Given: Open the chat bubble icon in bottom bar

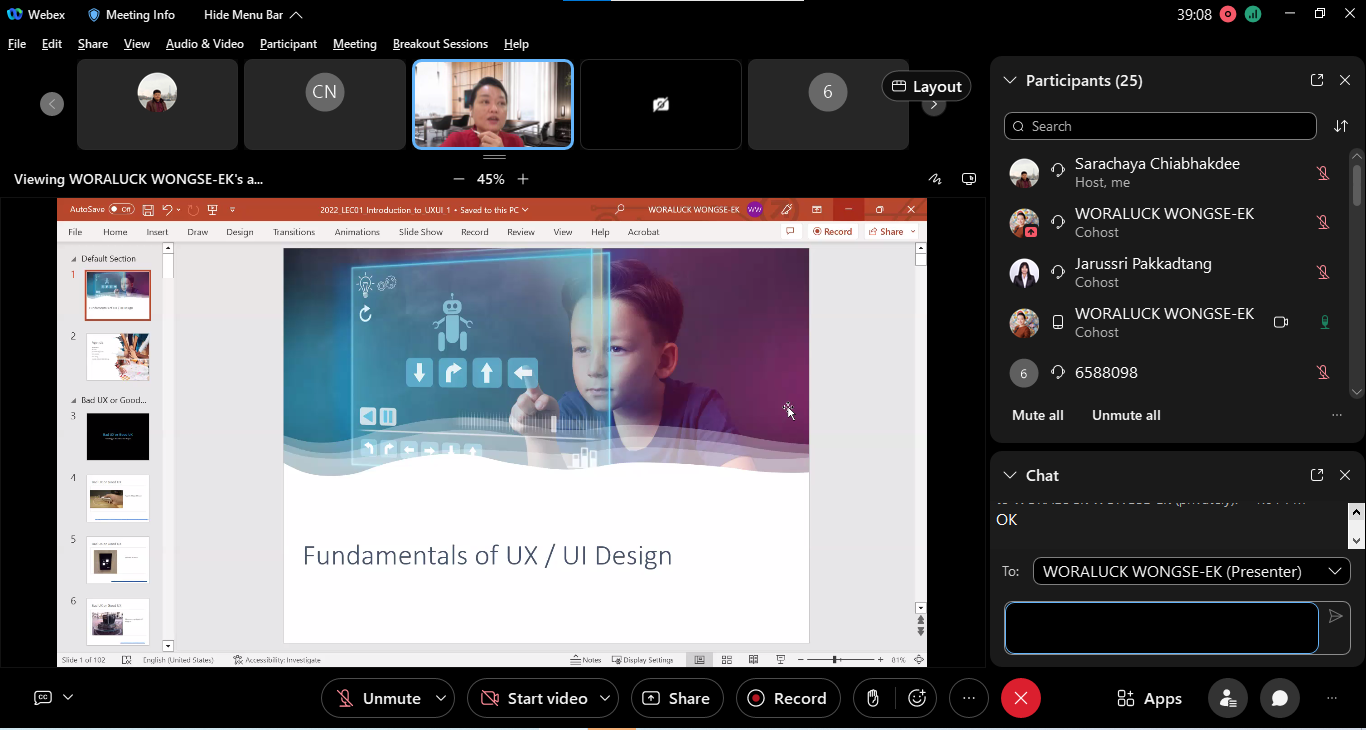Looking at the screenshot, I should point(1279,698).
